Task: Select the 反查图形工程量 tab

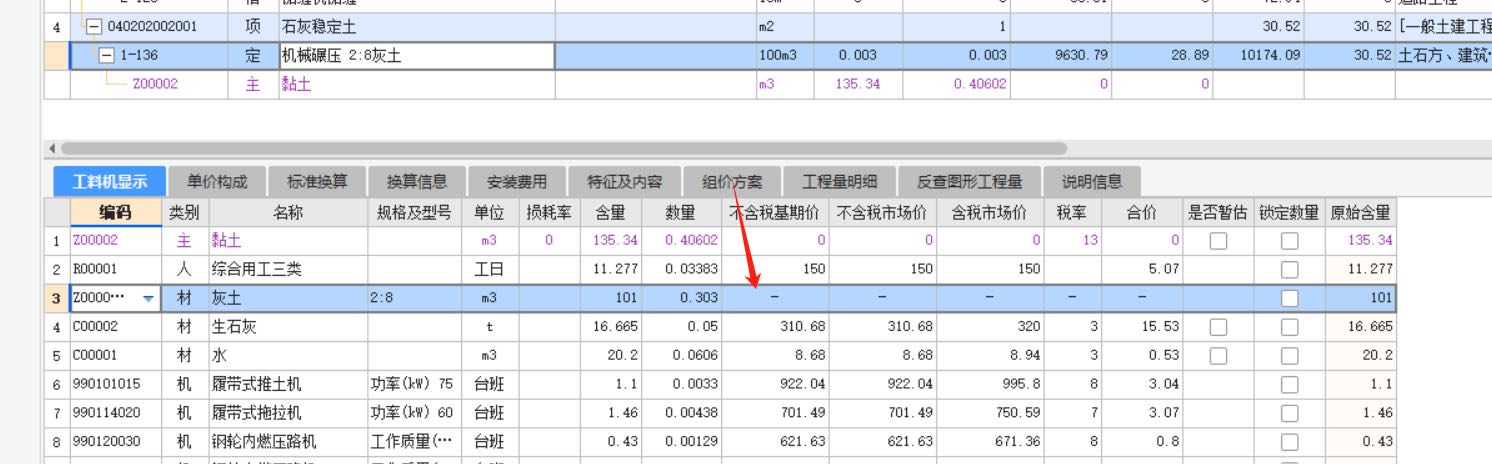Action: (x=970, y=182)
